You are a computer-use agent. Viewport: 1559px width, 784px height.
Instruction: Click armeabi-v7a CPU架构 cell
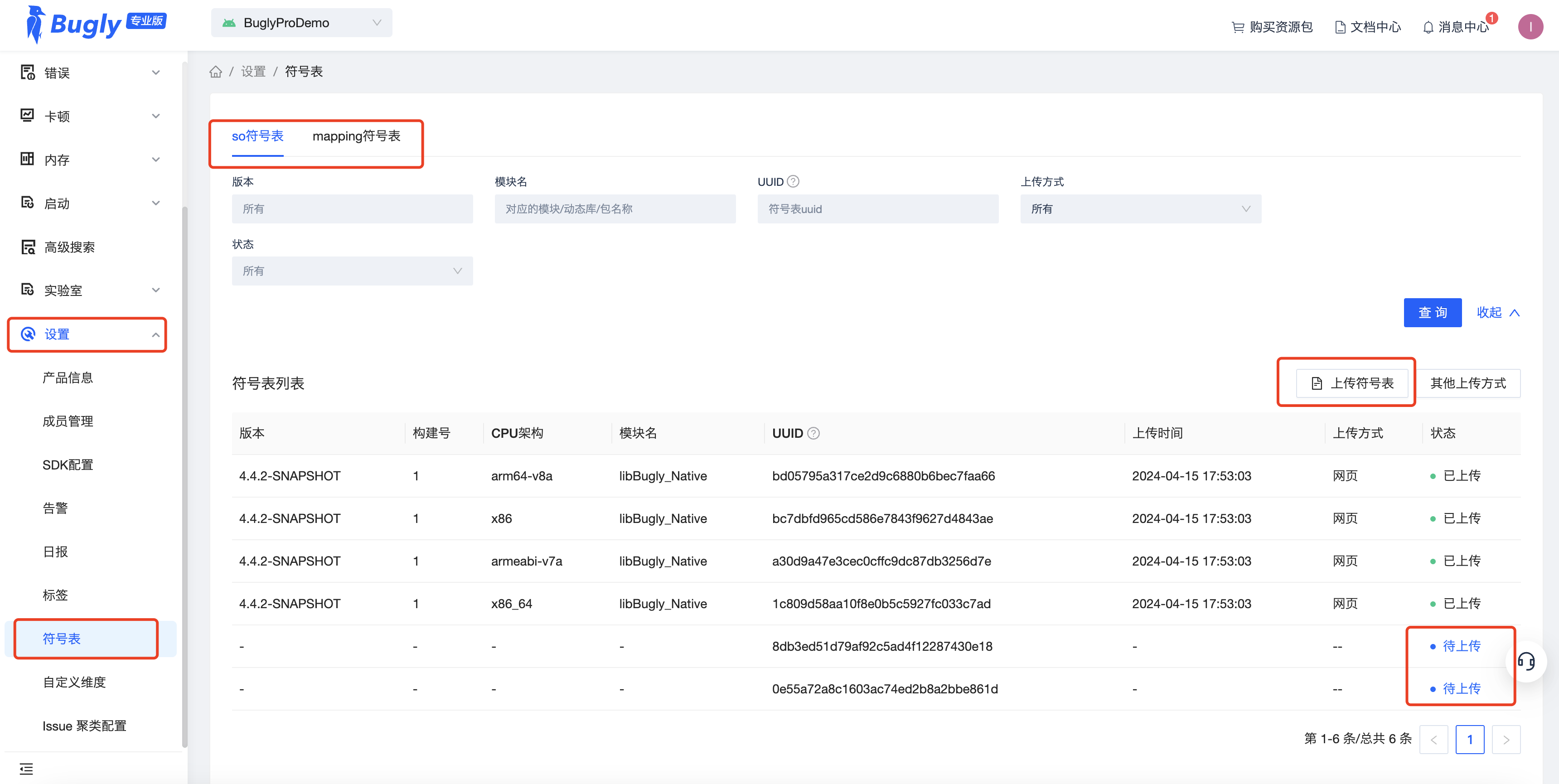527,561
